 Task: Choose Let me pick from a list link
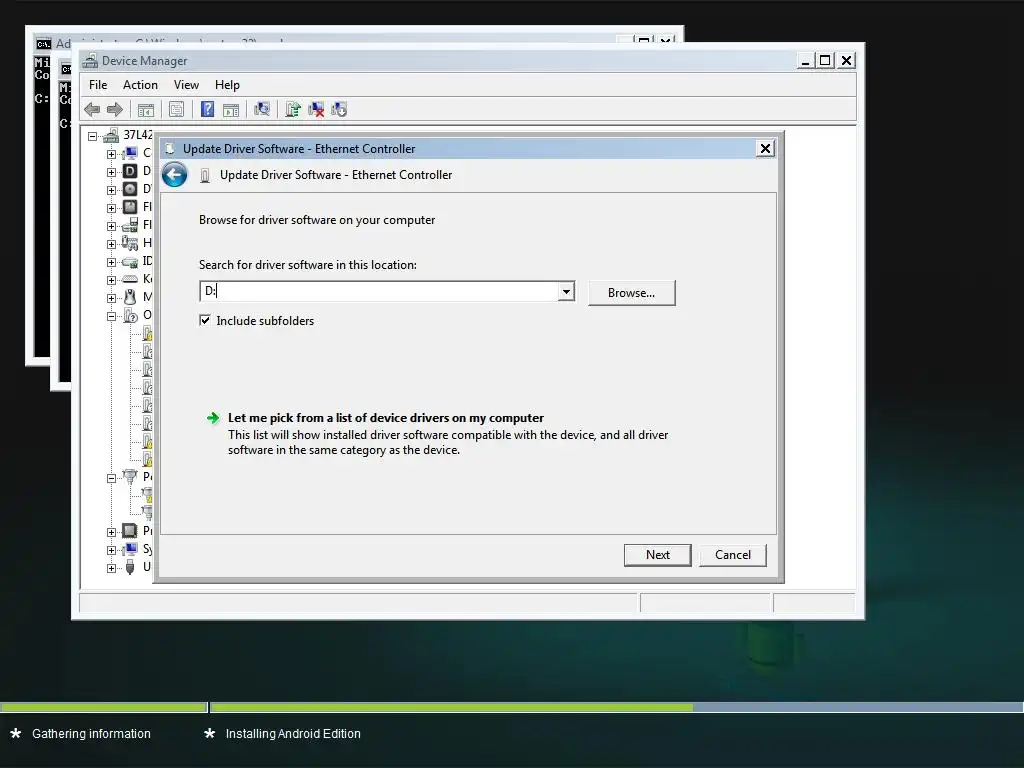pos(386,418)
